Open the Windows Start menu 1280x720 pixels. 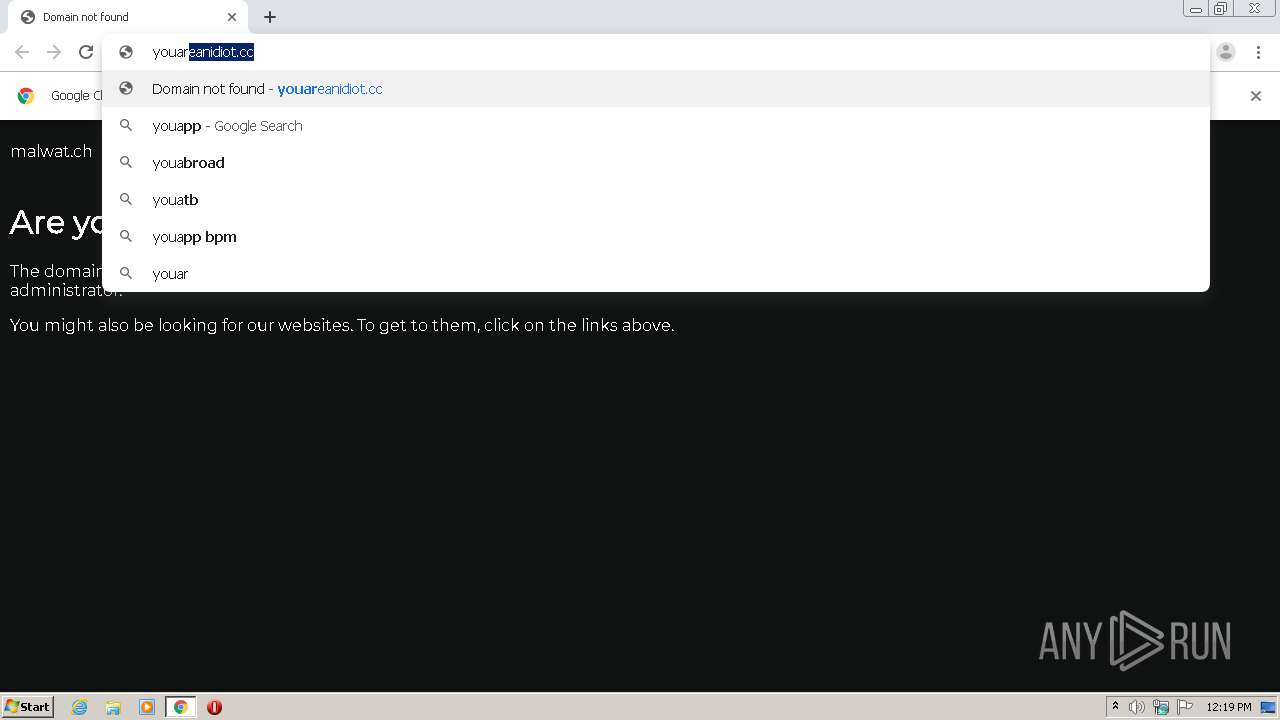[28, 706]
